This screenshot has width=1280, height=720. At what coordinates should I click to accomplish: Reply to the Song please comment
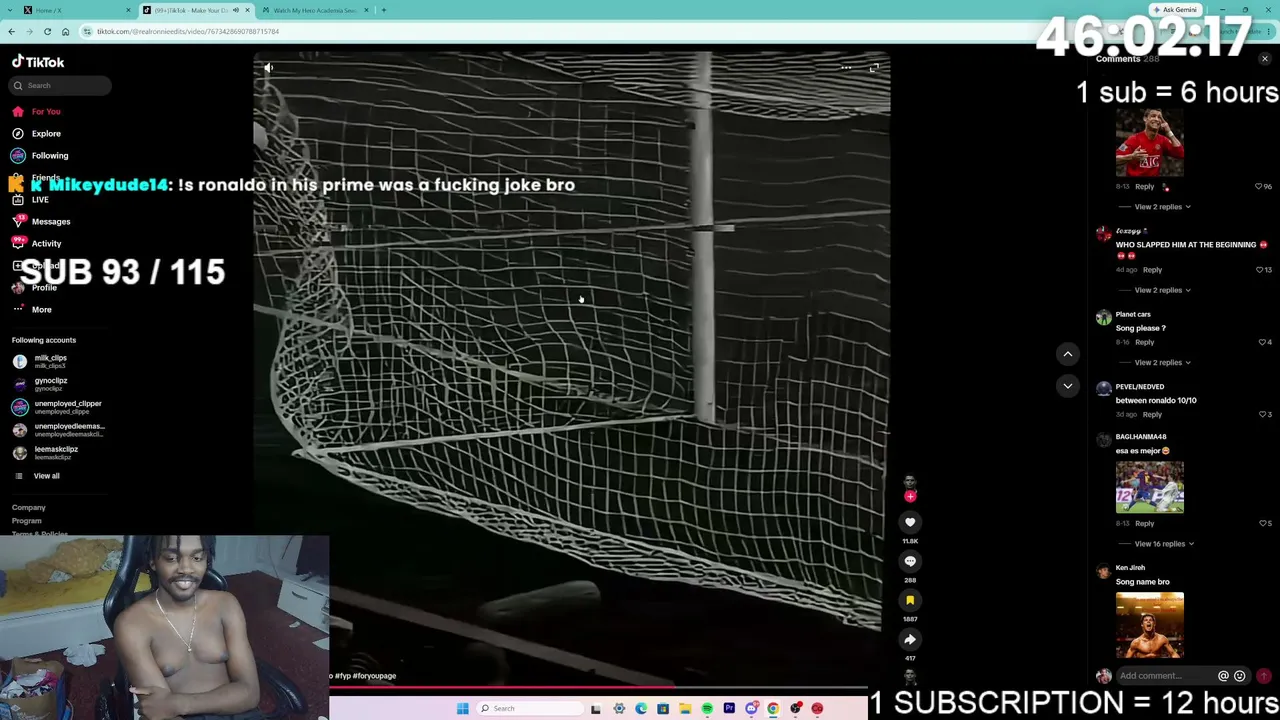coord(1144,342)
